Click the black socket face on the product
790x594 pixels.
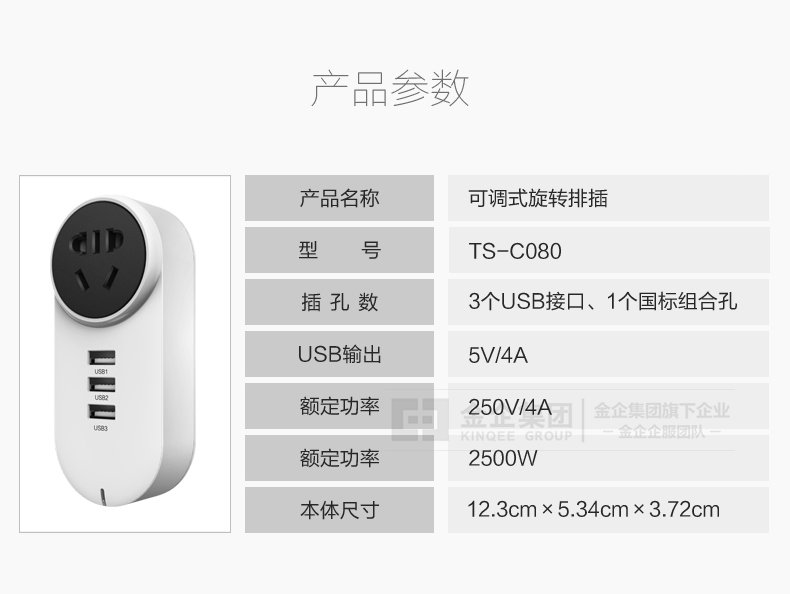(x=99, y=260)
